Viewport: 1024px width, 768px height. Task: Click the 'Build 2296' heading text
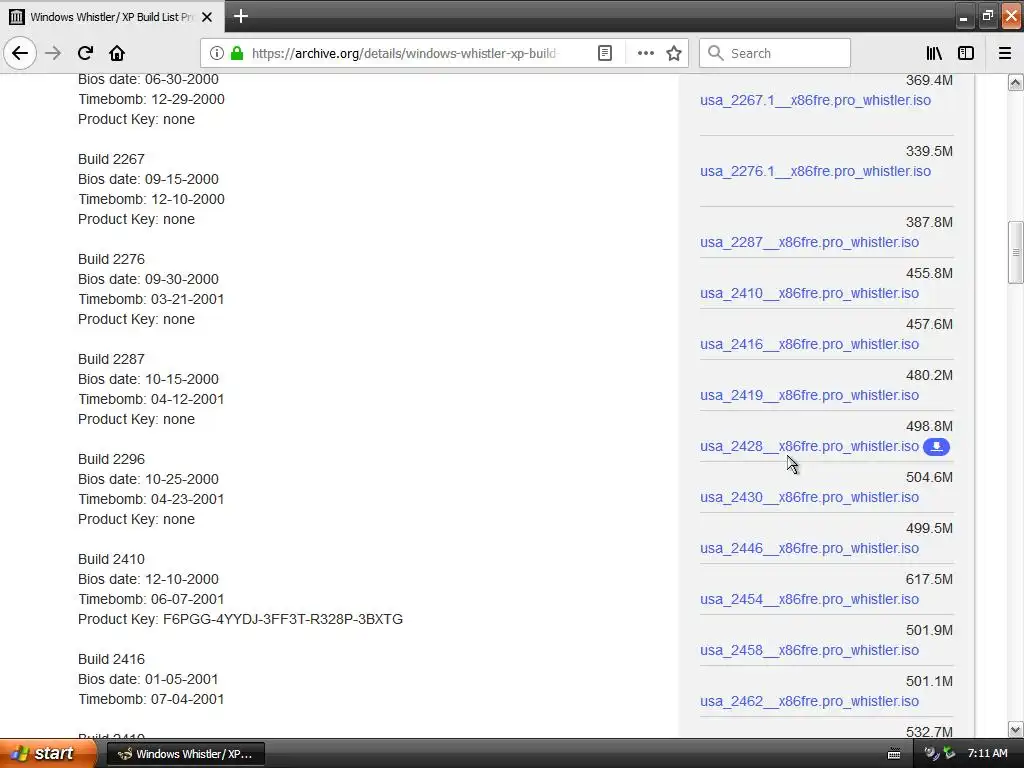[111, 459]
